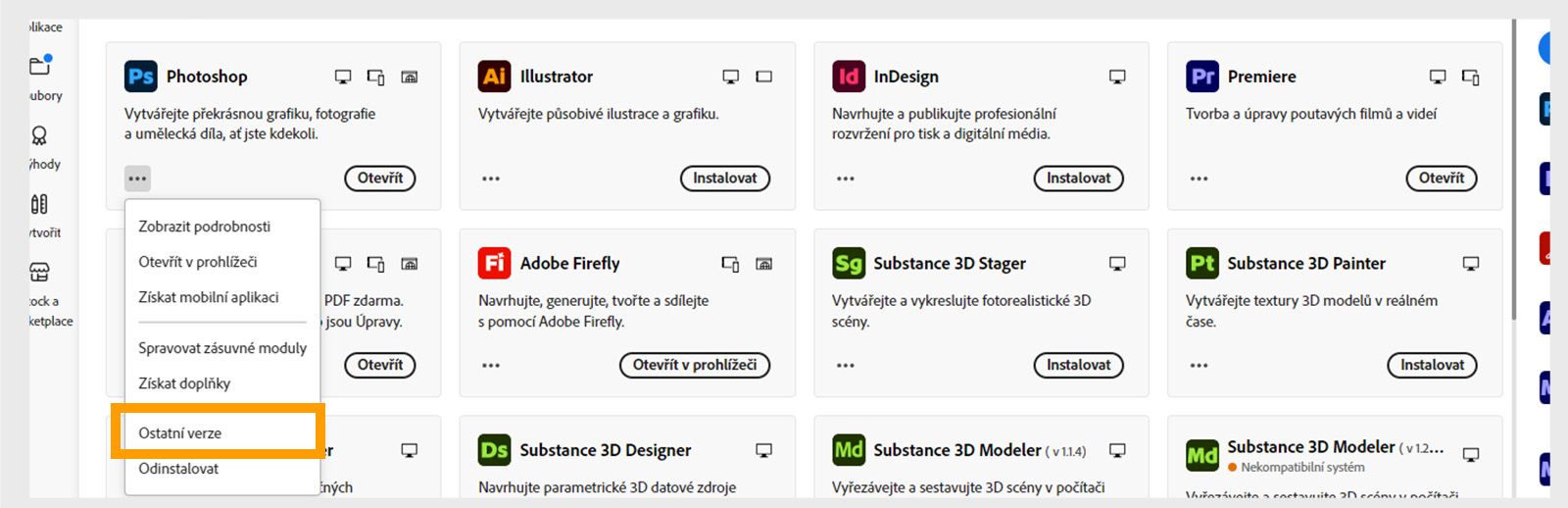Screen dimensions: 1568x508
Task: Open Substance 3D Painter's three-dot menu
Action: coord(1200,365)
